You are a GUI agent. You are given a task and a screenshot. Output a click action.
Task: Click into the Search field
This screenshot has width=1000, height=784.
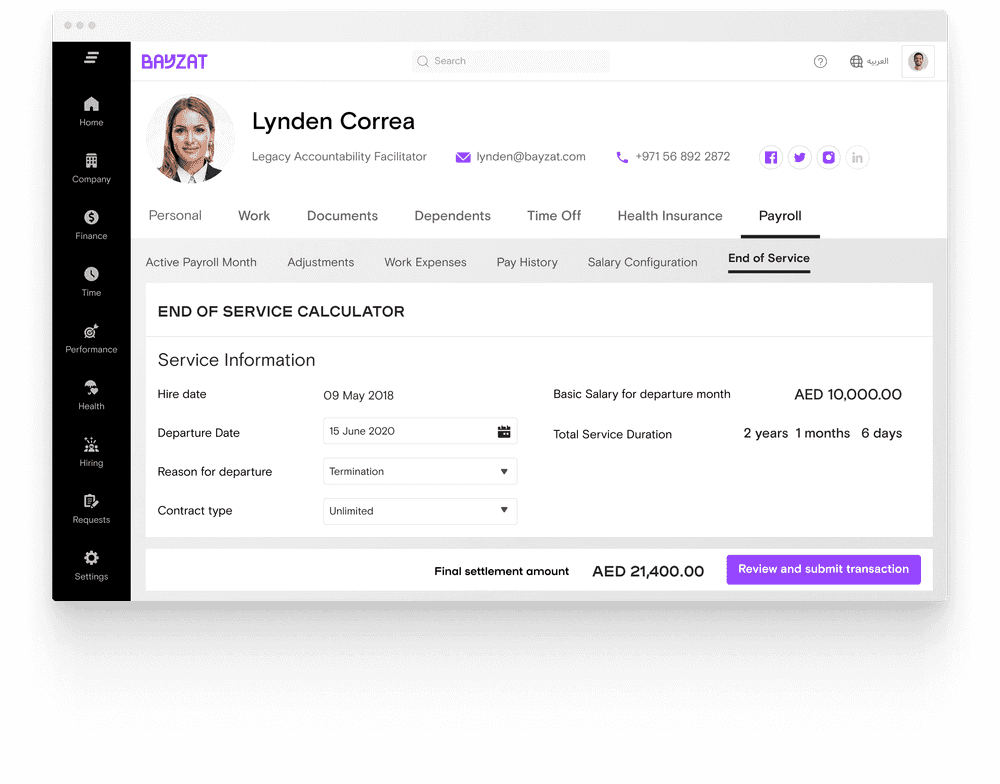click(510, 61)
